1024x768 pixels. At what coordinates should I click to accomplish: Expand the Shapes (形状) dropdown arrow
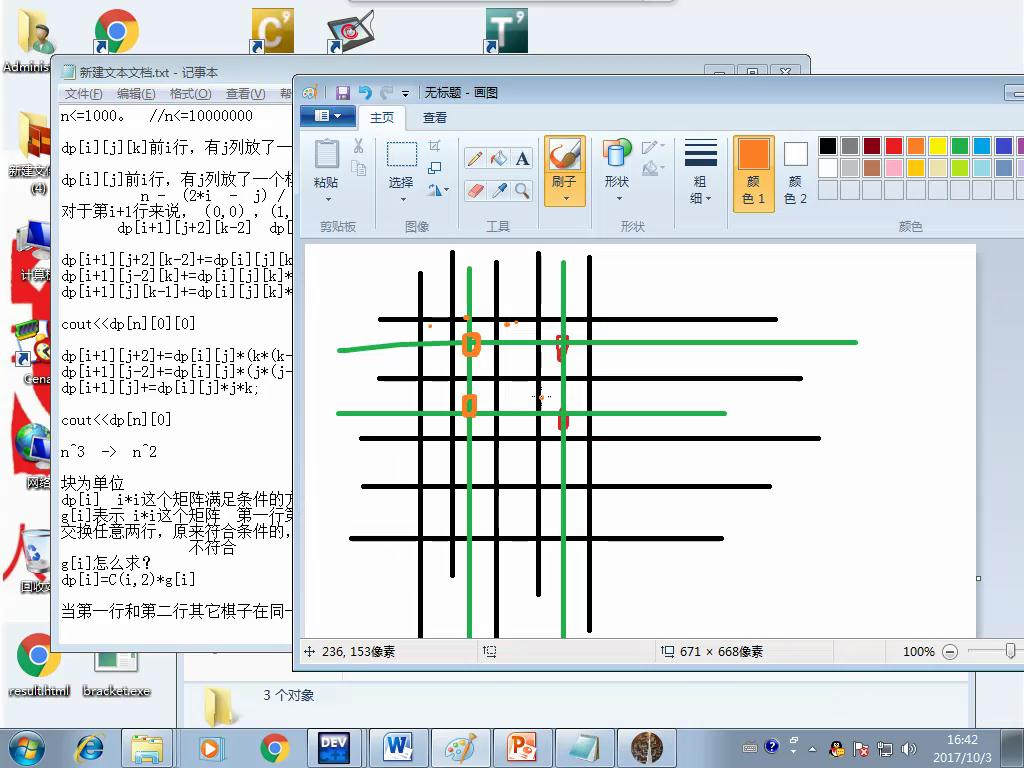tap(618, 199)
